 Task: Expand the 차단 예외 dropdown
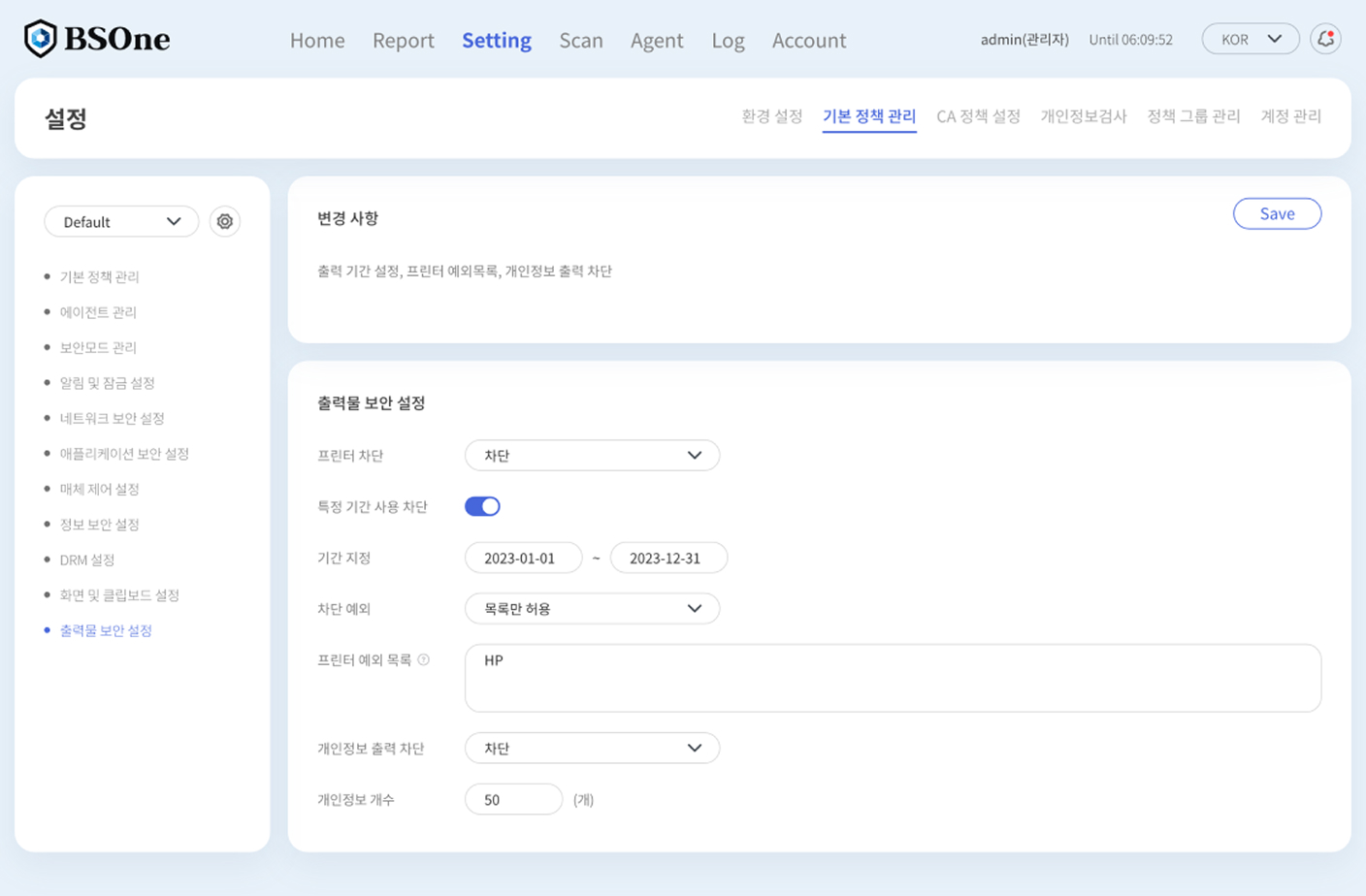point(592,609)
